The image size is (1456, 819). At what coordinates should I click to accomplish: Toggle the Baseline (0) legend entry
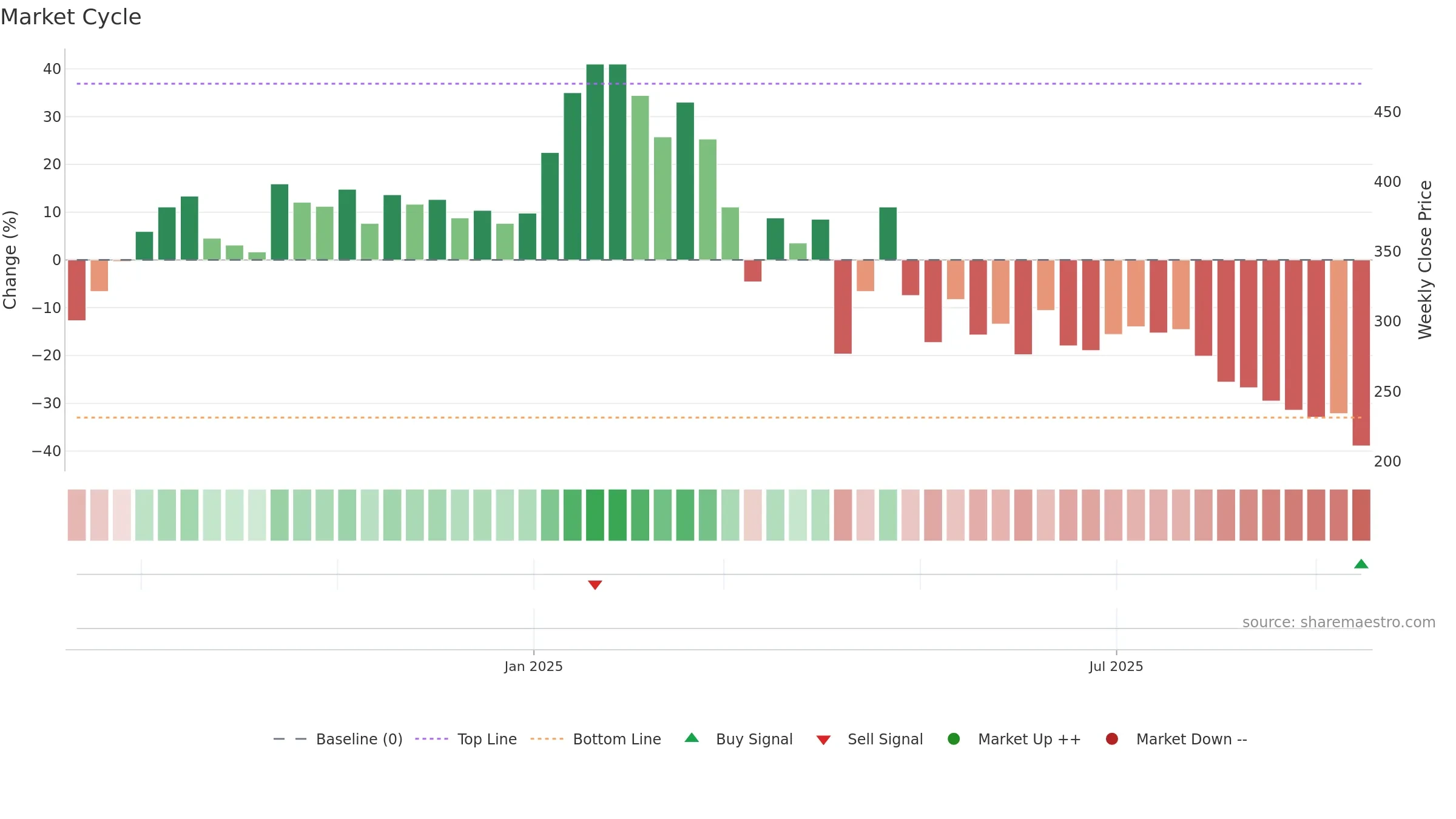click(338, 739)
